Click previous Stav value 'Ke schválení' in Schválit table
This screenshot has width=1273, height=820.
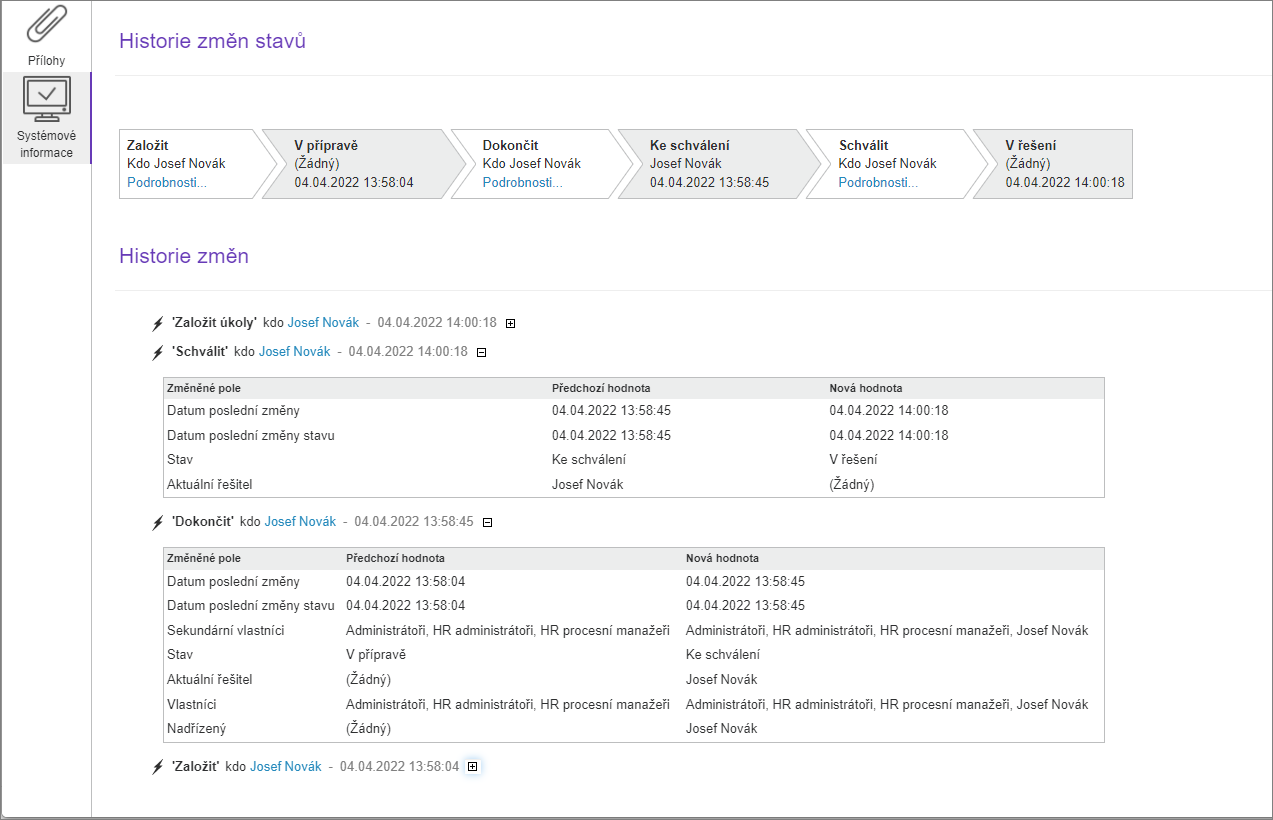click(589, 460)
